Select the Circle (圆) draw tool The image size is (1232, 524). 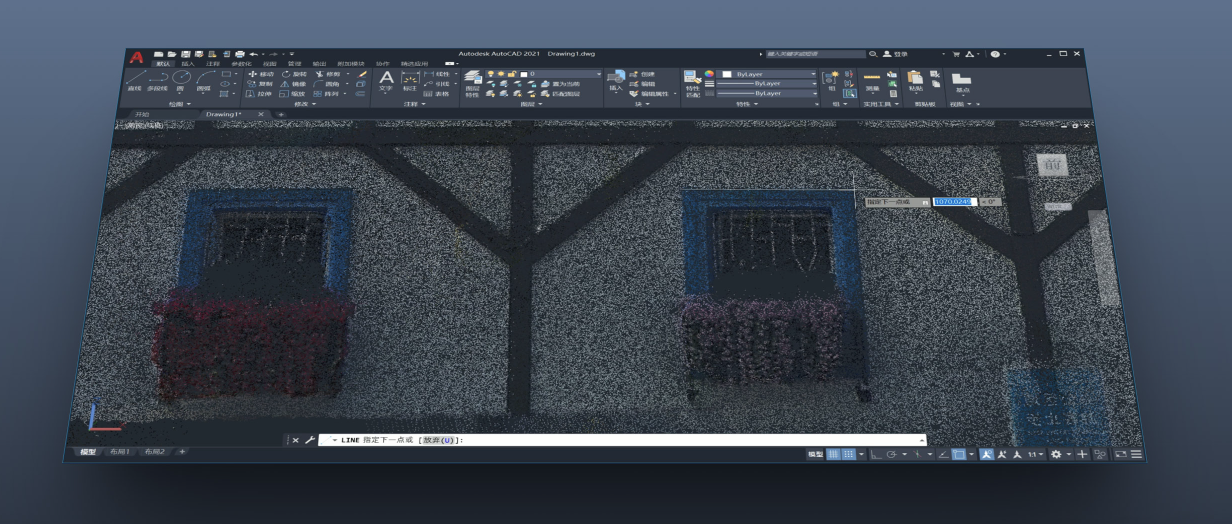pyautogui.click(x=182, y=79)
